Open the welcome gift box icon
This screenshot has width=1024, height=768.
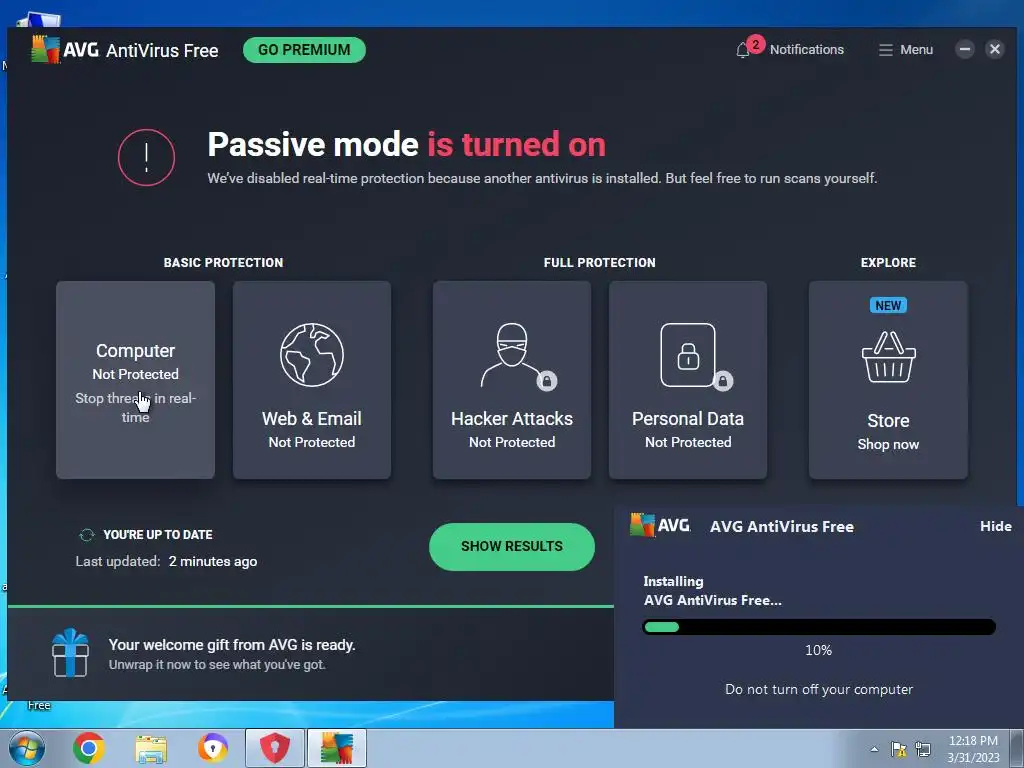click(70, 653)
